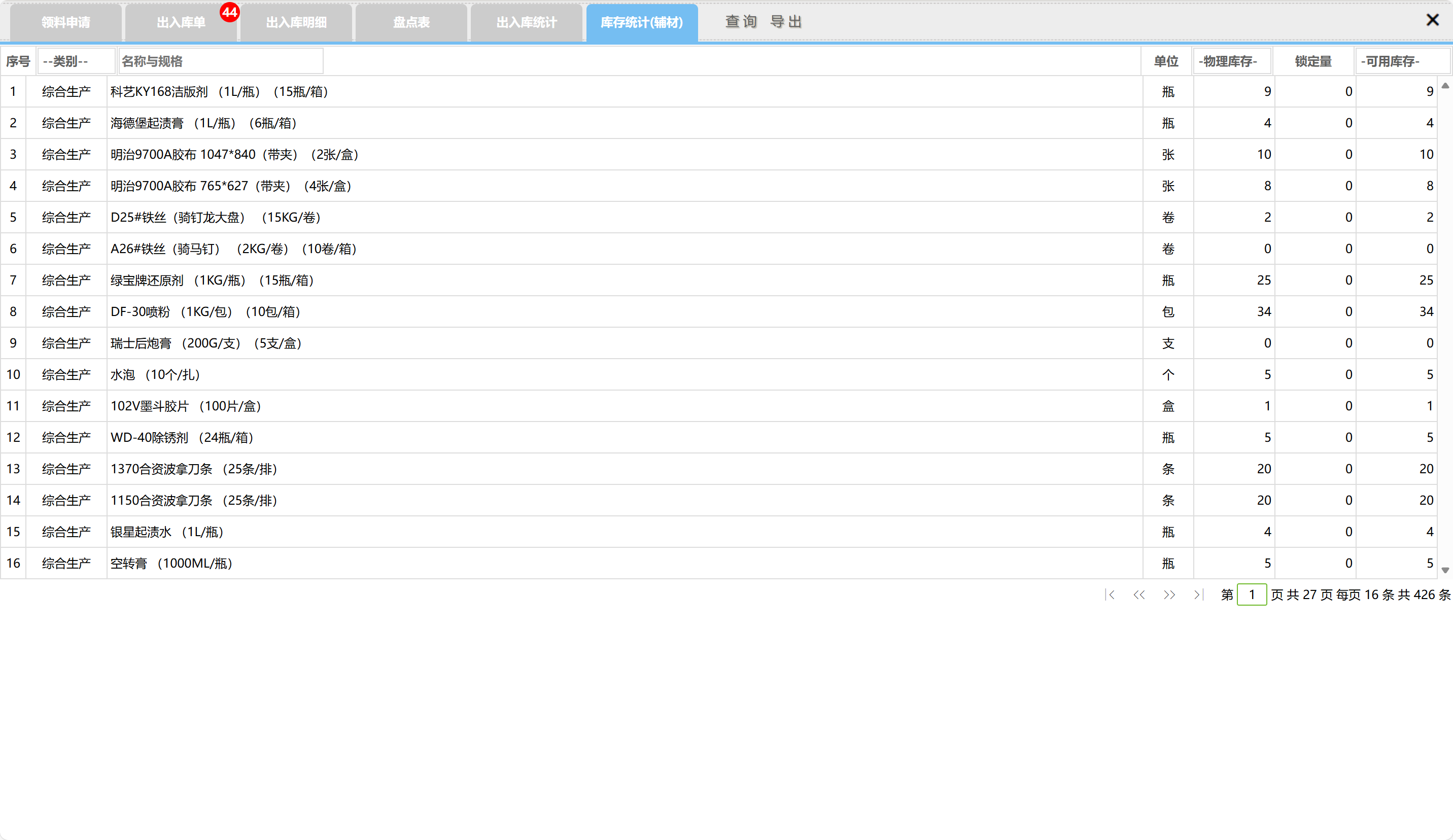
Task: Jump to the last page arrow
Action: [1198, 594]
